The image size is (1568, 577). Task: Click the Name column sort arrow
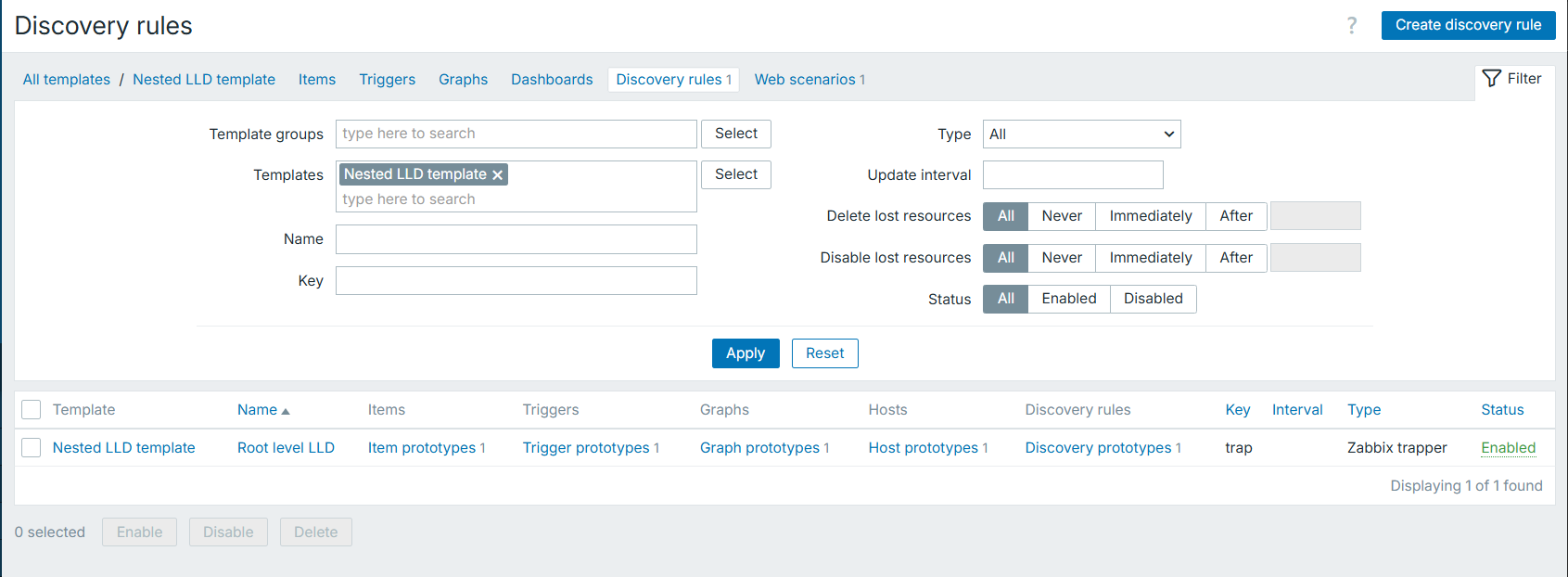(x=286, y=411)
